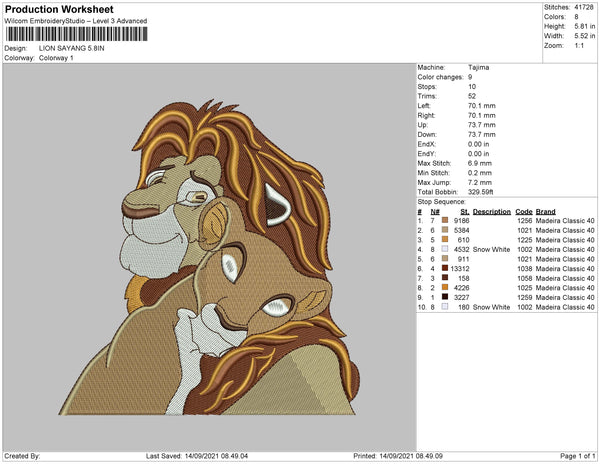Click stitch count '13312' in row 6

(x=460, y=269)
